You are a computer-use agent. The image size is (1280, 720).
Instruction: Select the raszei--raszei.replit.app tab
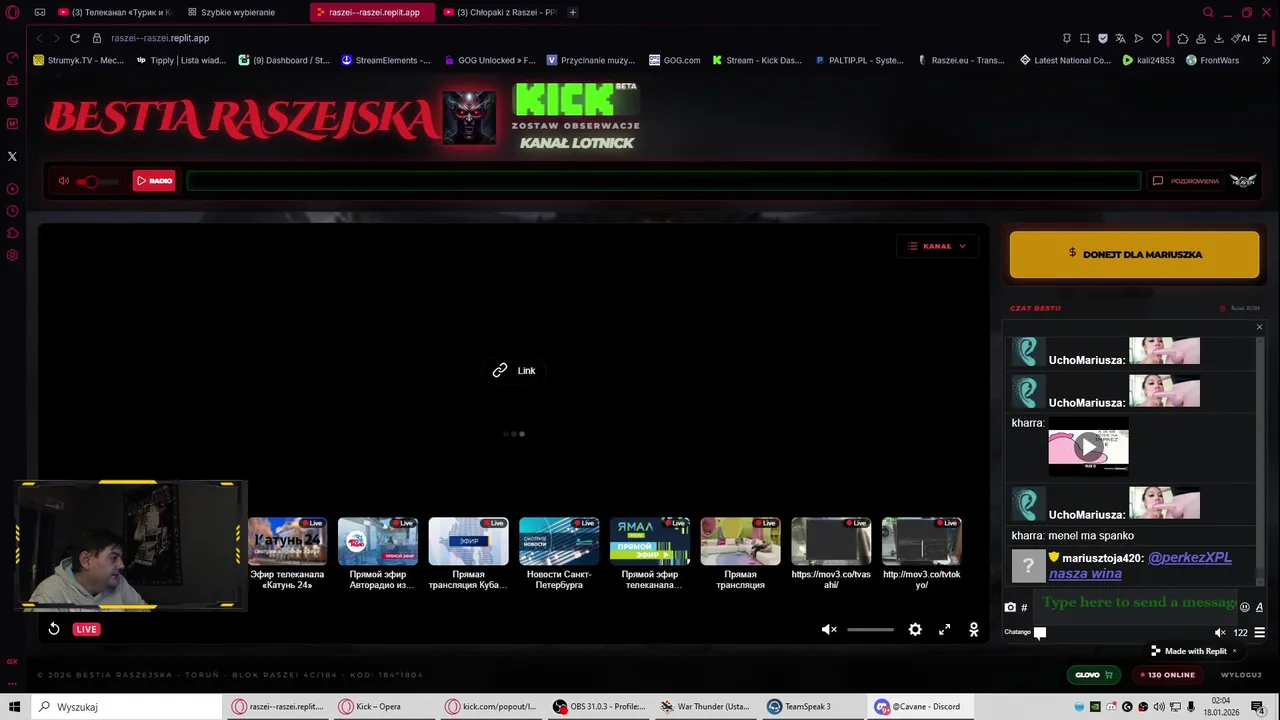pos(372,12)
